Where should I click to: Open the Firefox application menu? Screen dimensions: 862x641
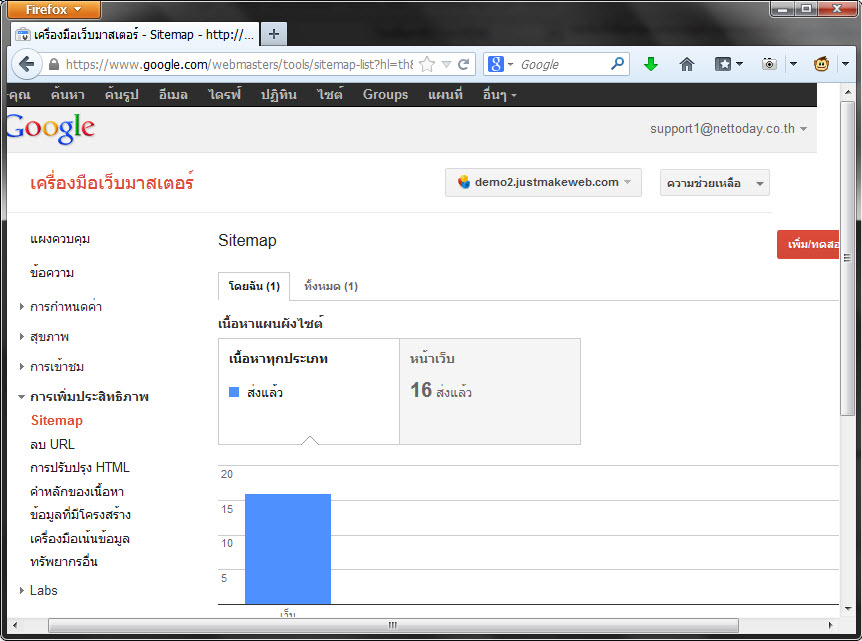coord(54,9)
